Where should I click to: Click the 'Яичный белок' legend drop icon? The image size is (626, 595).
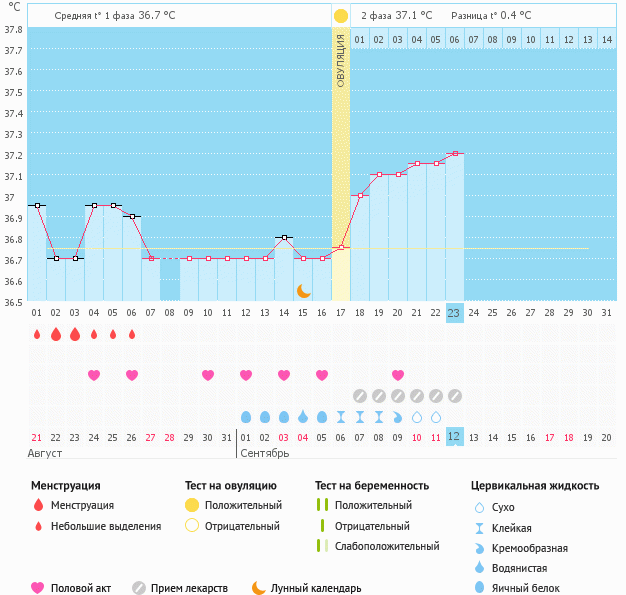(480, 588)
